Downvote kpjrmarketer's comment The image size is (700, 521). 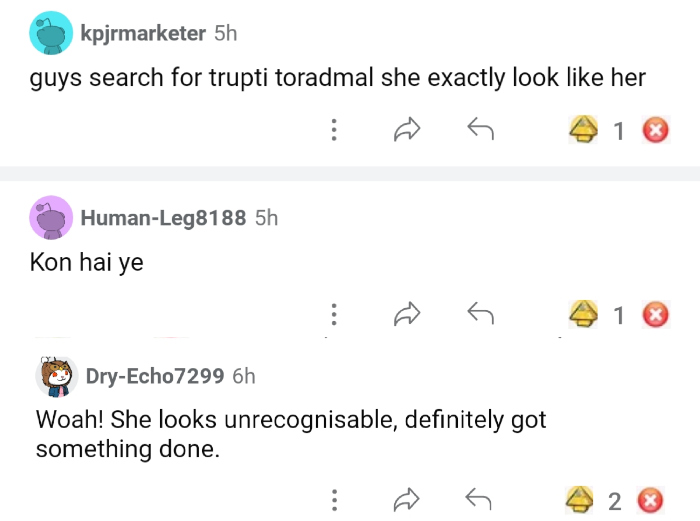[655, 130]
